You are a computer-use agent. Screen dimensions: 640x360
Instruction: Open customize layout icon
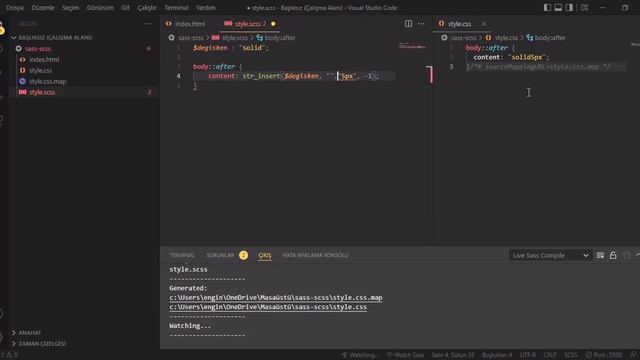coord(584,7)
